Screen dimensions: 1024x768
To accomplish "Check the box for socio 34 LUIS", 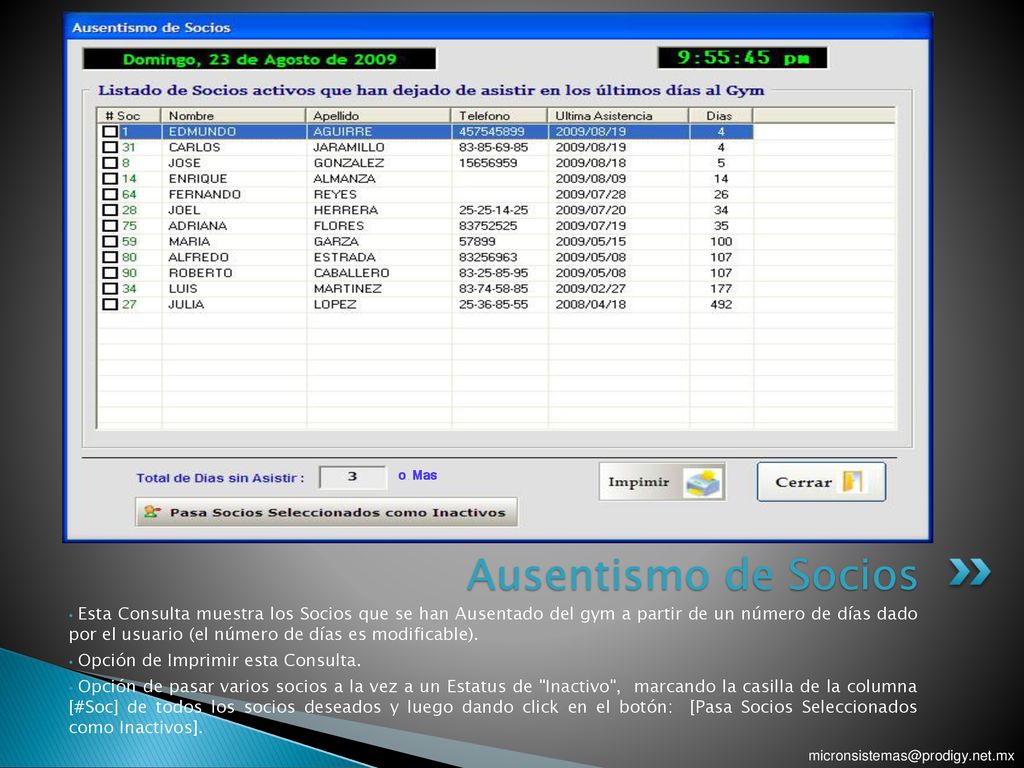I will click(110, 288).
